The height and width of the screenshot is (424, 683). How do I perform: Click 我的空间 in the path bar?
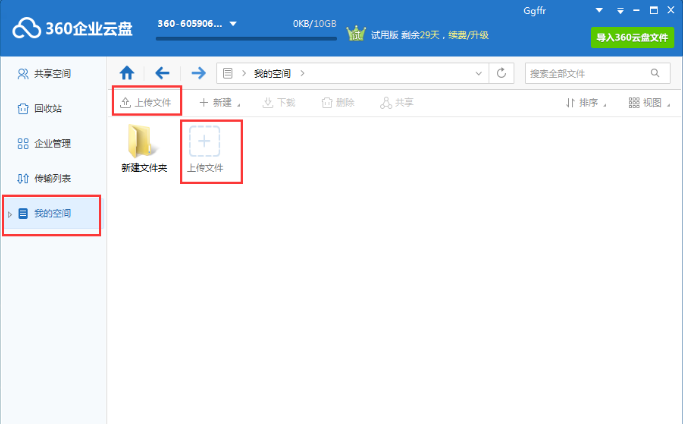click(x=272, y=74)
